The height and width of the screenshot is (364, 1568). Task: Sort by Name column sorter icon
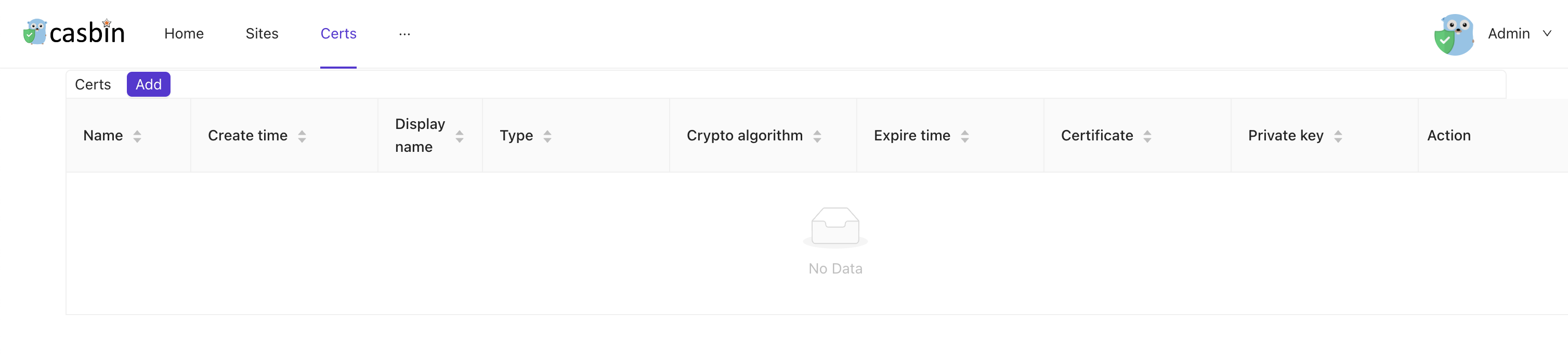click(x=137, y=136)
